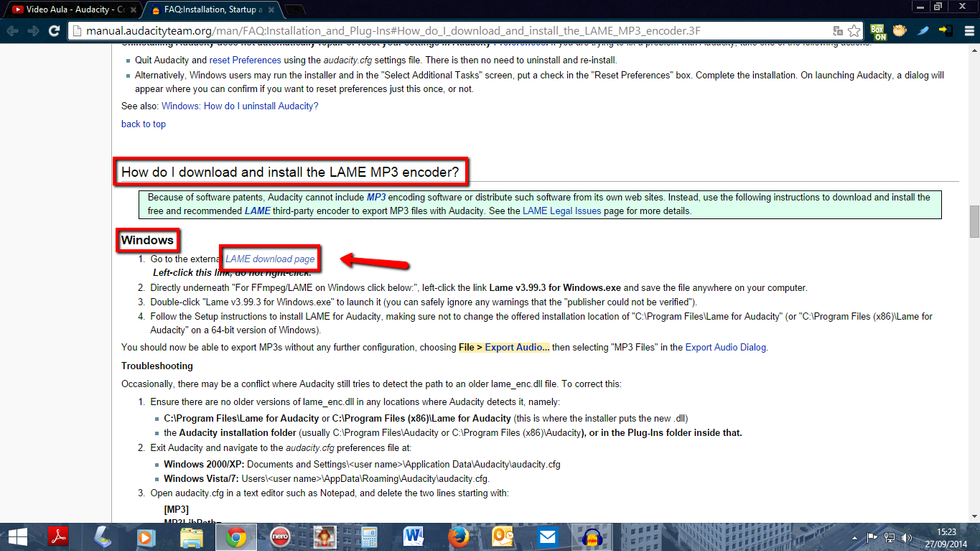Open Outlook from the taskbar
The image size is (980, 551).
click(x=502, y=537)
